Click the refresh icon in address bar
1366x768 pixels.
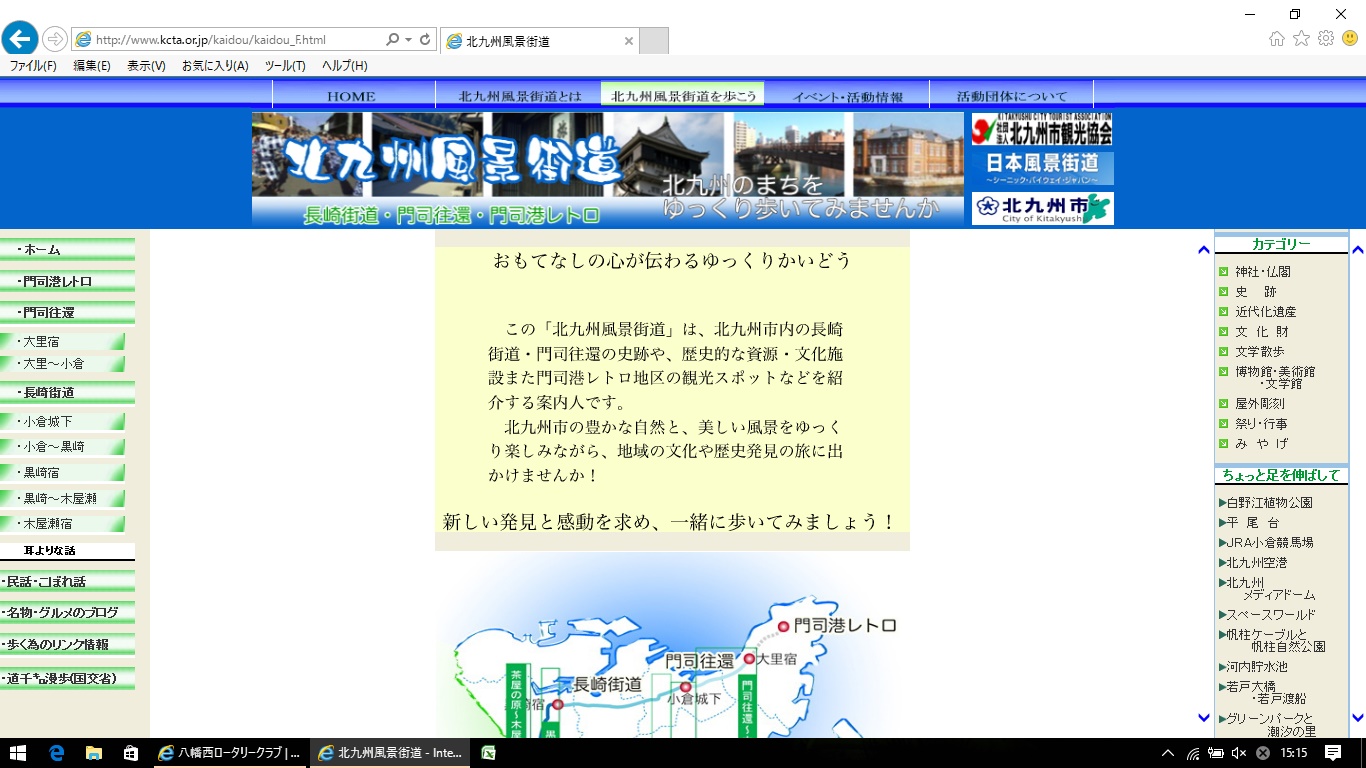point(425,40)
